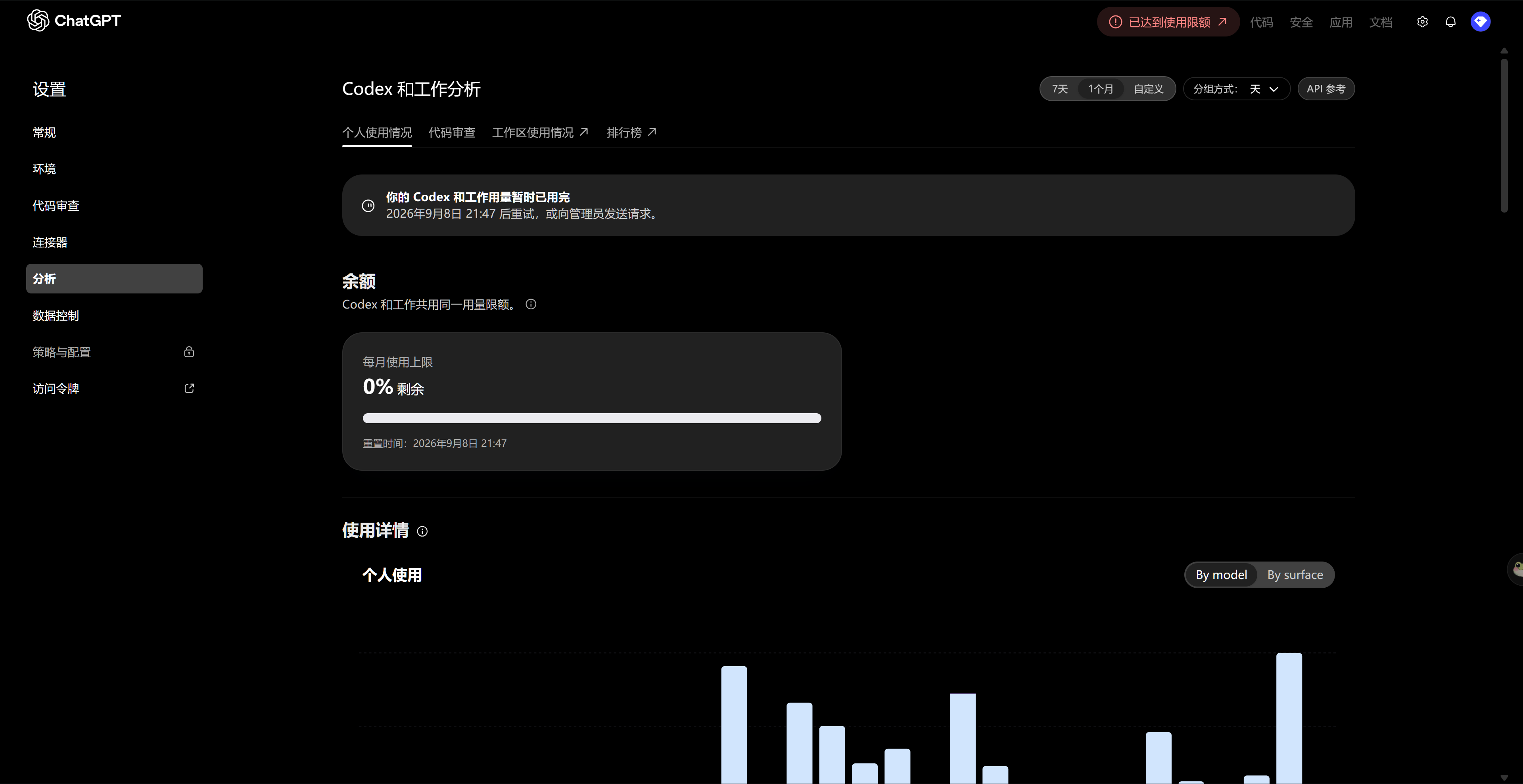The height and width of the screenshot is (784, 1523).
Task: Switch chart to By model view
Action: [x=1222, y=575]
